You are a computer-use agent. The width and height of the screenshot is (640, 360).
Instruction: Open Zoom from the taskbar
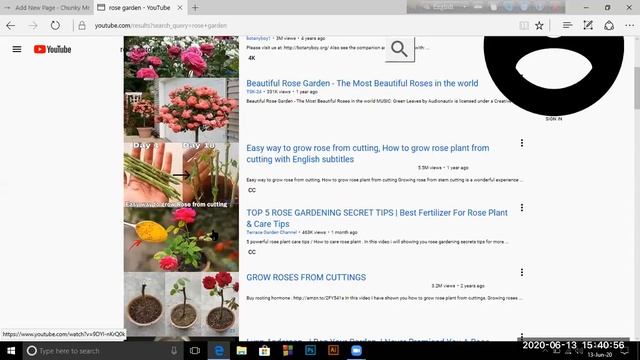tap(356, 351)
